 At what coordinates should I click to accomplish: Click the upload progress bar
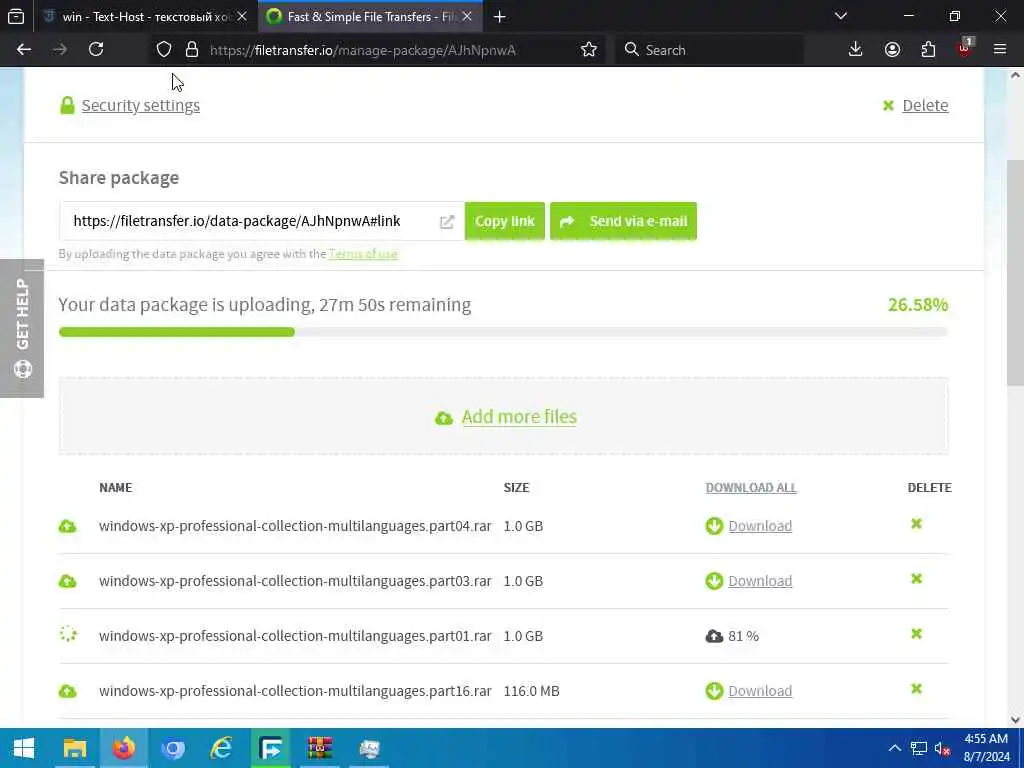coord(503,332)
